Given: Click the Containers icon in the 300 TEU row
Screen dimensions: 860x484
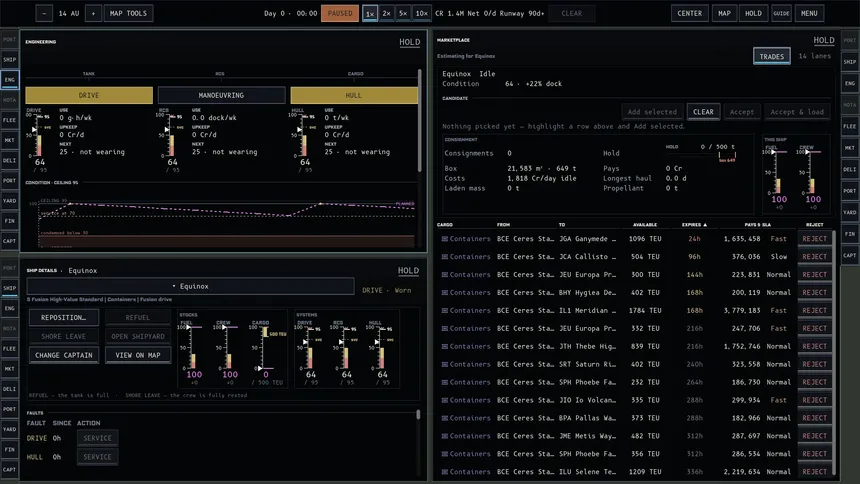Looking at the screenshot, I should pyautogui.click(x=445, y=274).
